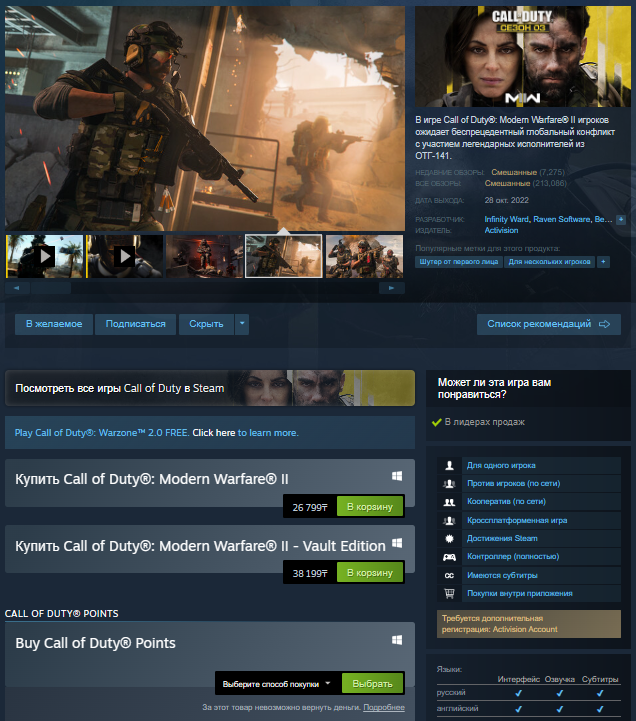Screen dimensions: 636x721
Task: Click the cross-platform play icon
Action: pyautogui.click(x=449, y=521)
